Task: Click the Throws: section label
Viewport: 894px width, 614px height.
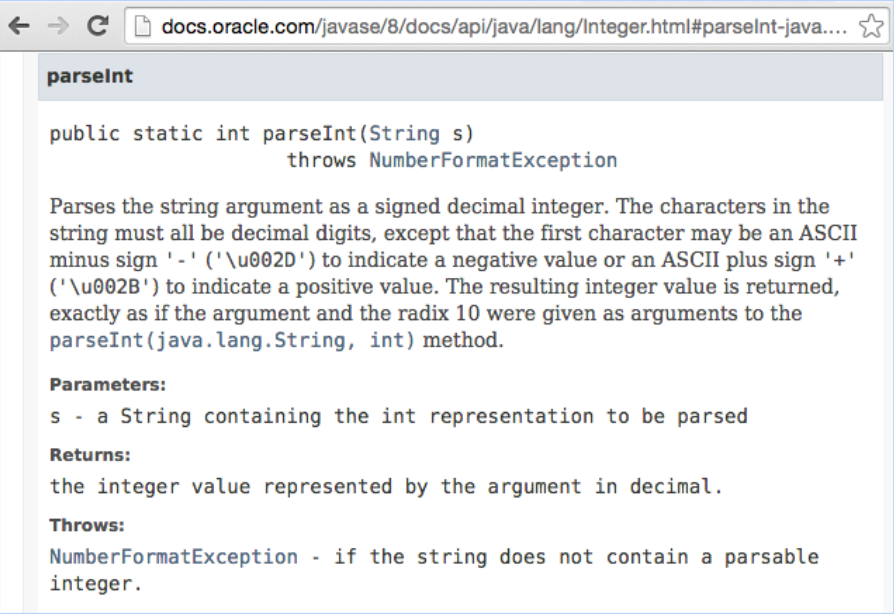Action: tap(87, 525)
